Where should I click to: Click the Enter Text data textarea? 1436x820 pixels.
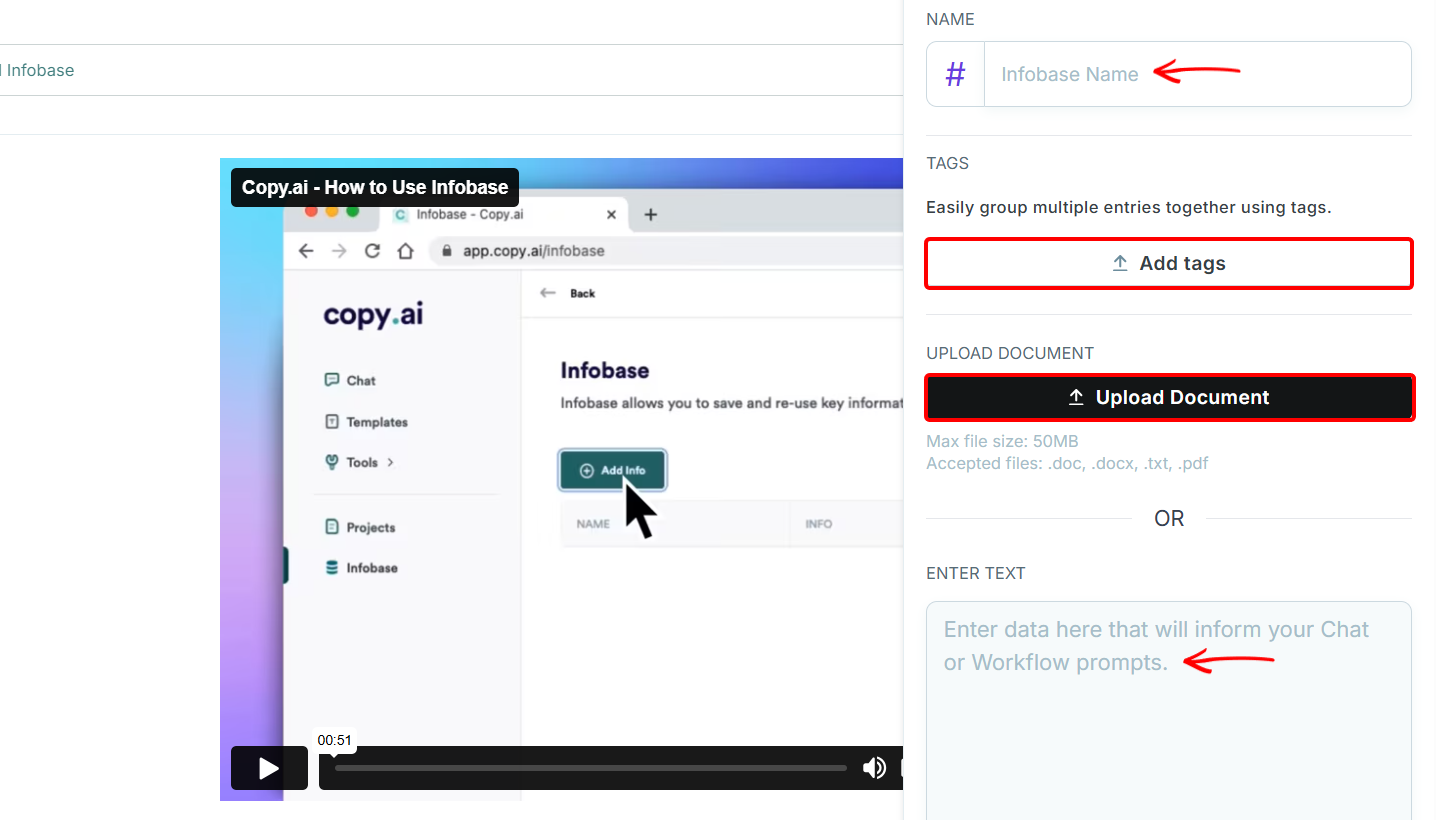click(x=1169, y=710)
